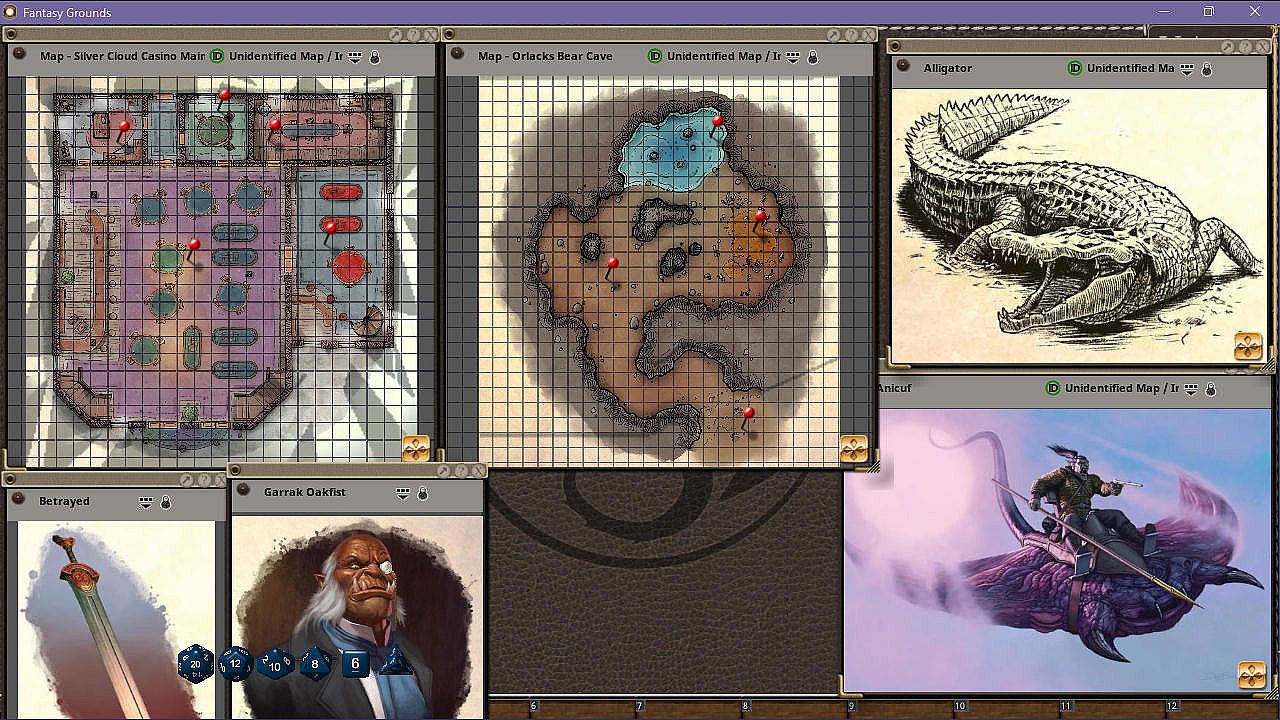Image resolution: width=1280 pixels, height=720 pixels.
Task: Close the Alligator image window
Action: pos(1263,47)
